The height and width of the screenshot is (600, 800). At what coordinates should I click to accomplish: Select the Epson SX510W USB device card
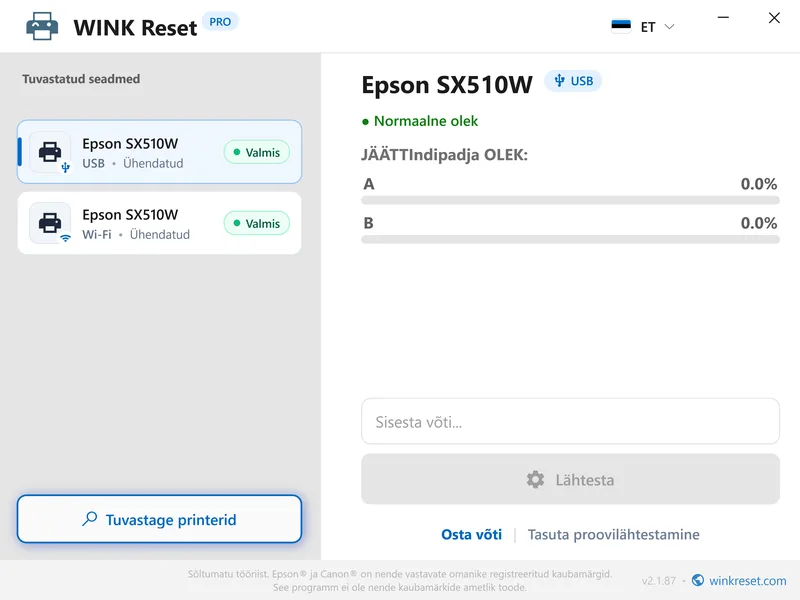[x=159, y=152]
